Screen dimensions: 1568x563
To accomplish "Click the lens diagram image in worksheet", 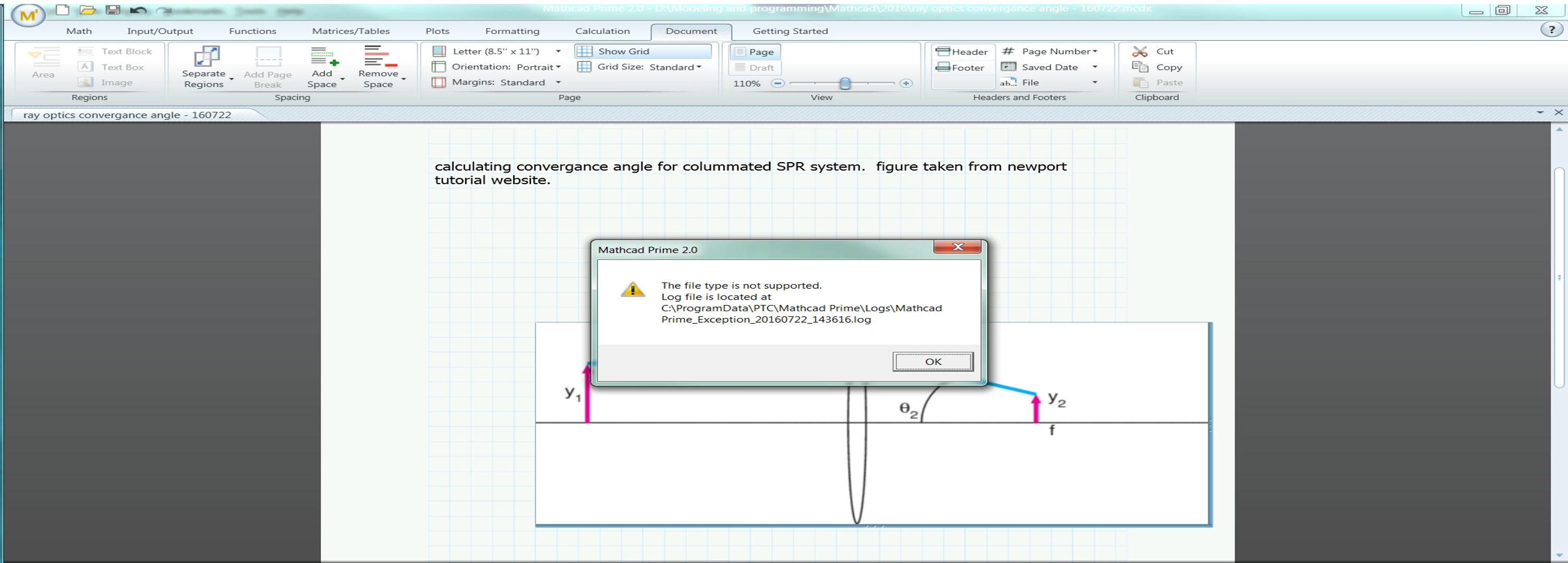I will [x=873, y=424].
